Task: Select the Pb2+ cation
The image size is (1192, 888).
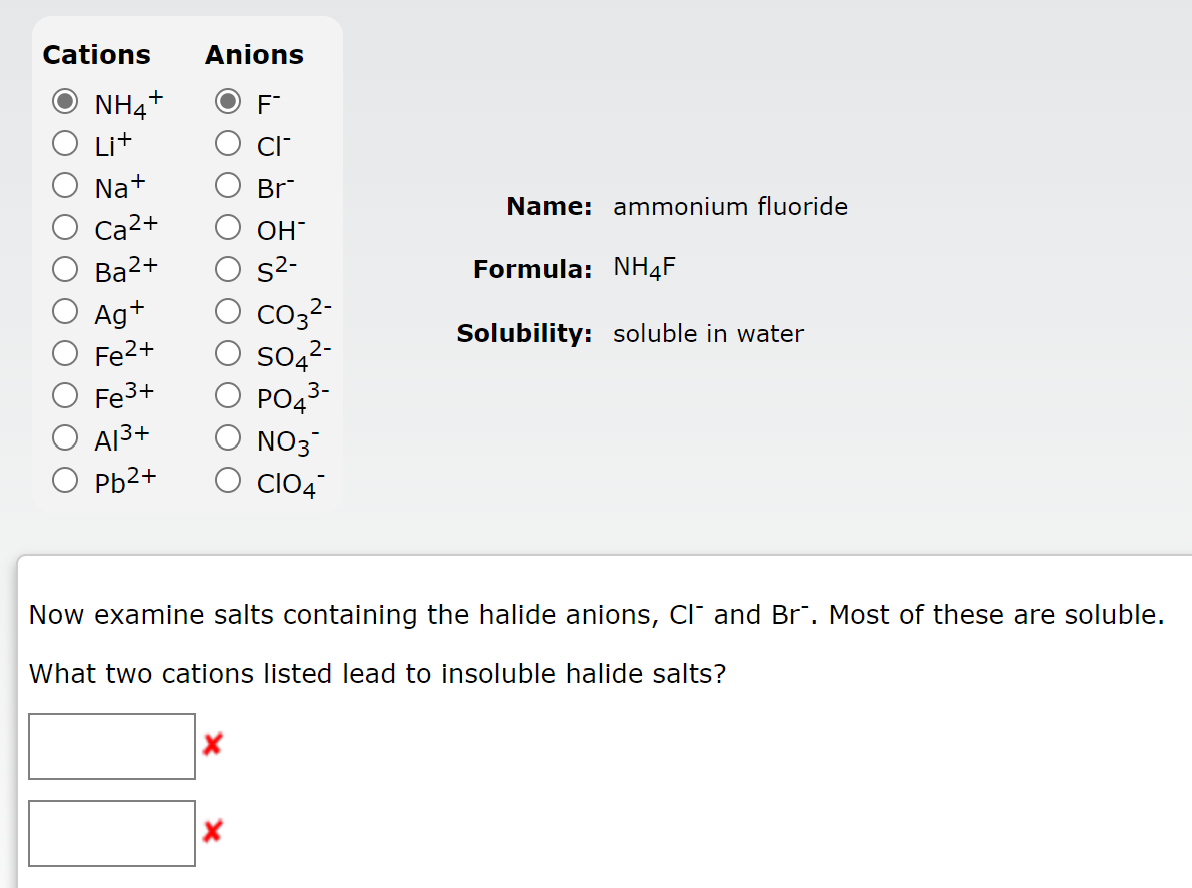Action: click(64, 479)
